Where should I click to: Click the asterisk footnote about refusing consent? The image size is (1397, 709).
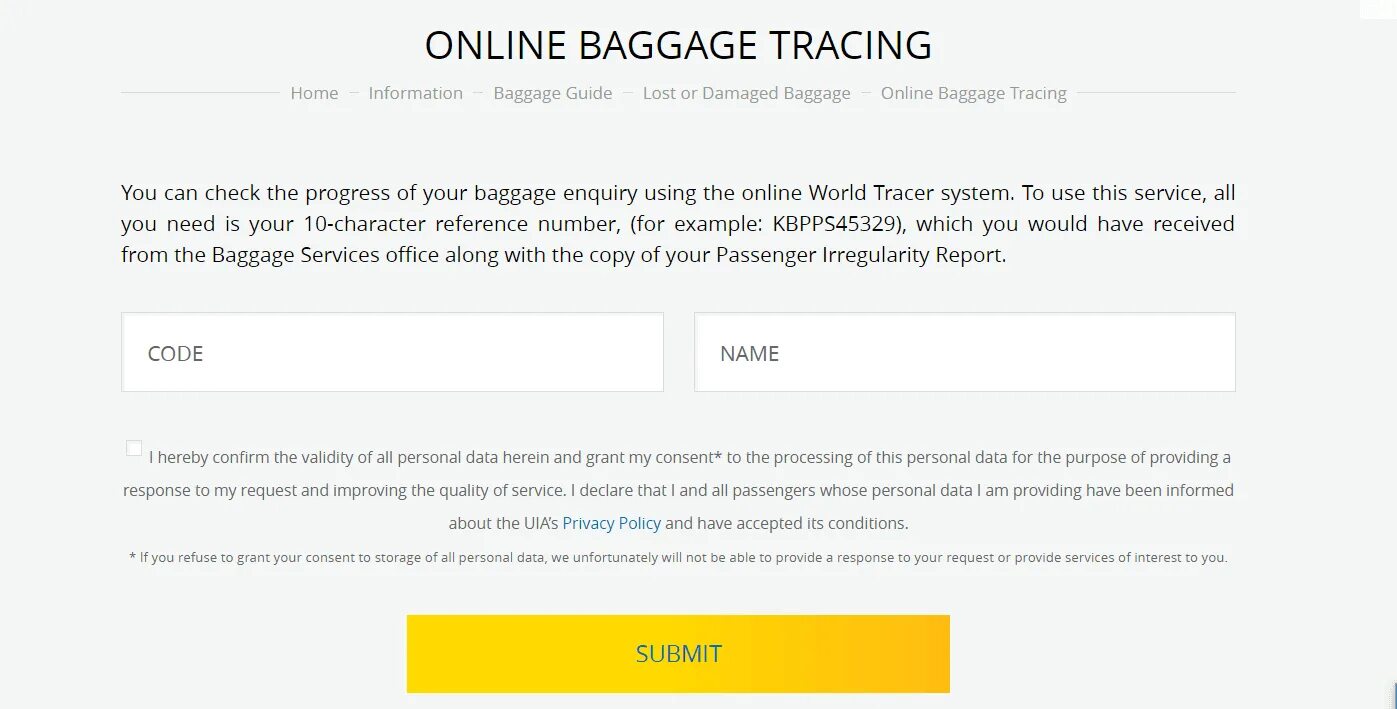coord(678,558)
